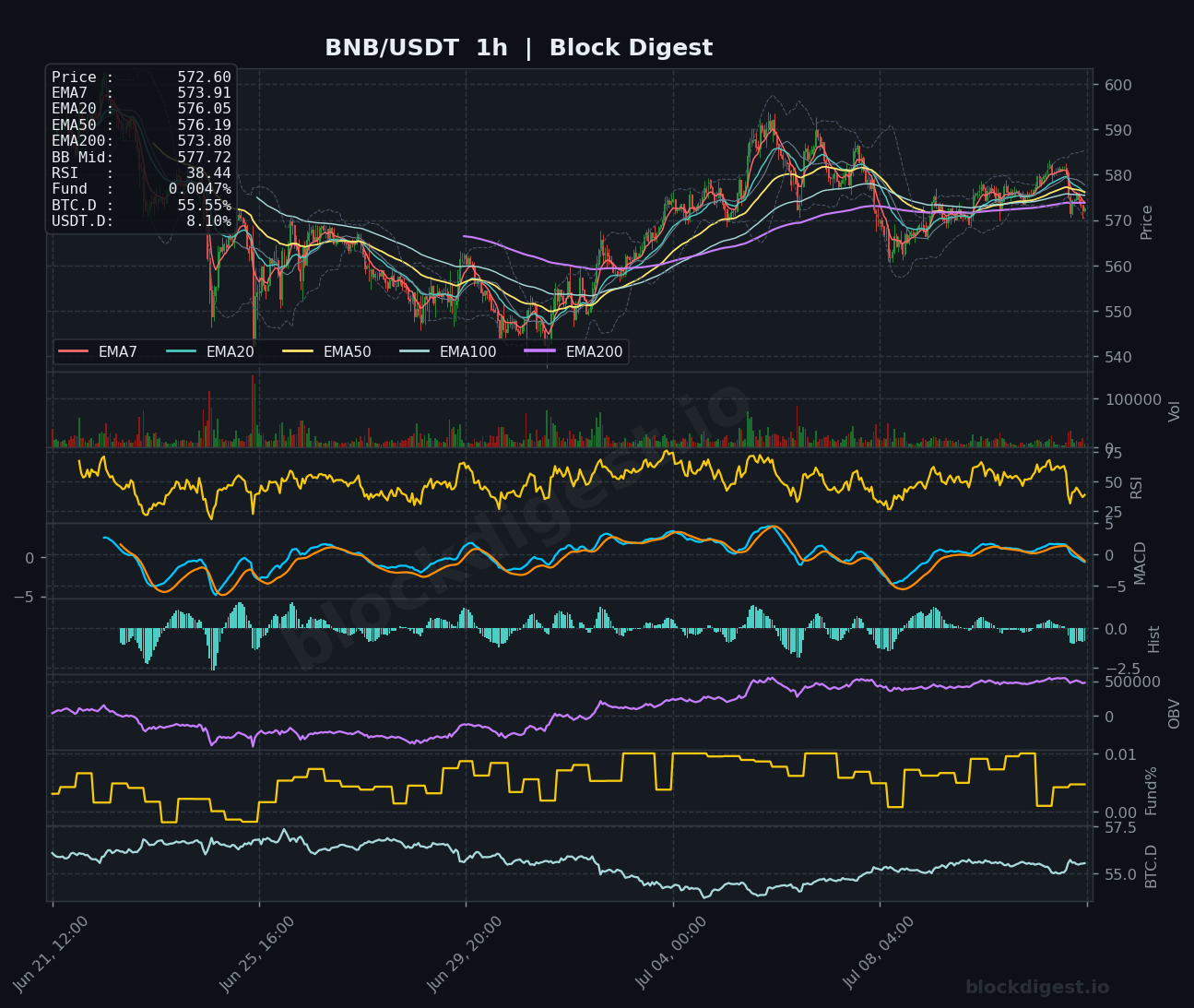Click the RSI axis label
Screen dimensions: 1194x1008
(1136, 487)
